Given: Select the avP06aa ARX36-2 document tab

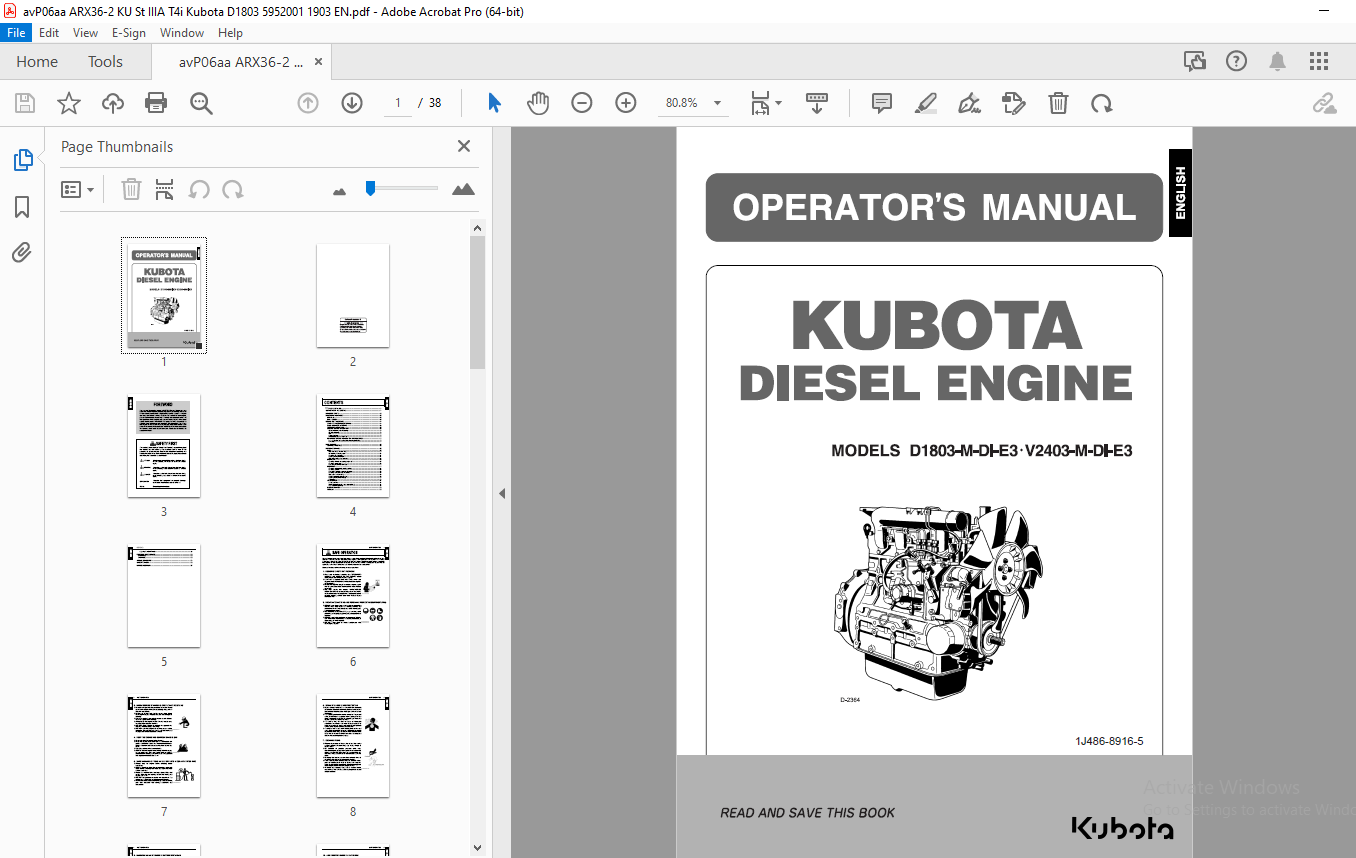Looking at the screenshot, I should [241, 62].
